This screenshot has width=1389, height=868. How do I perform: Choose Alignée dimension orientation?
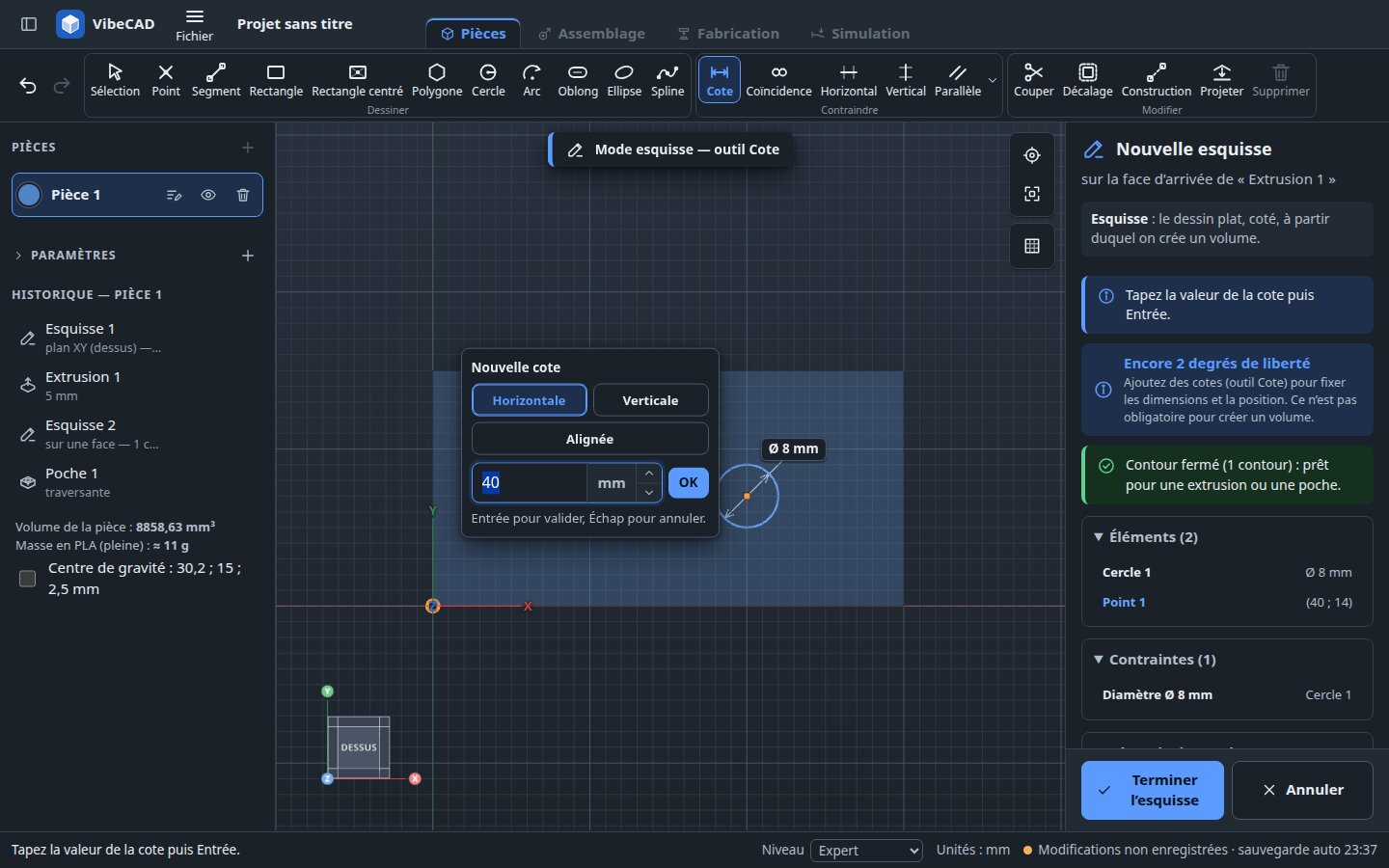coord(589,439)
